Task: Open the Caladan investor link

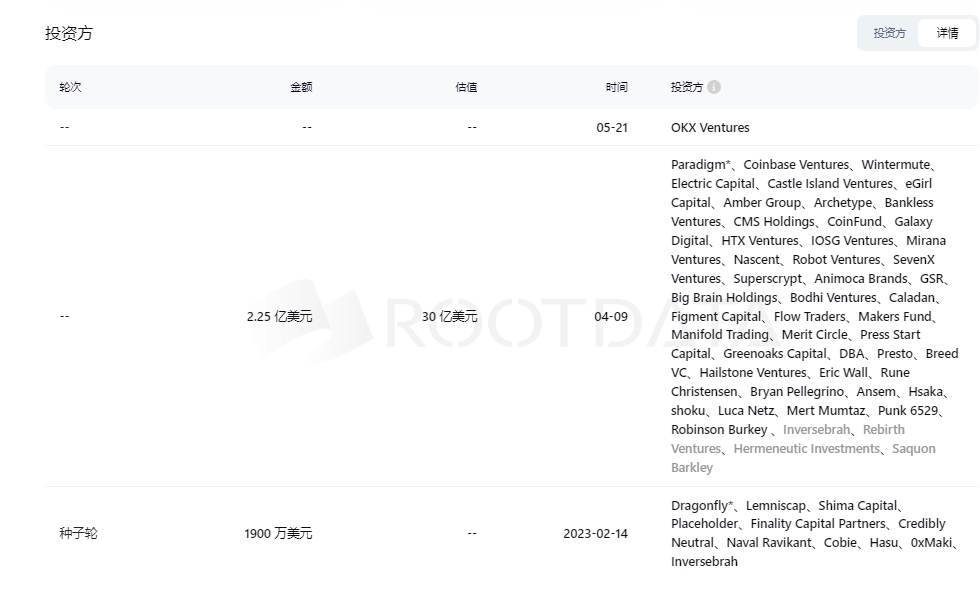Action: pyautogui.click(x=912, y=298)
